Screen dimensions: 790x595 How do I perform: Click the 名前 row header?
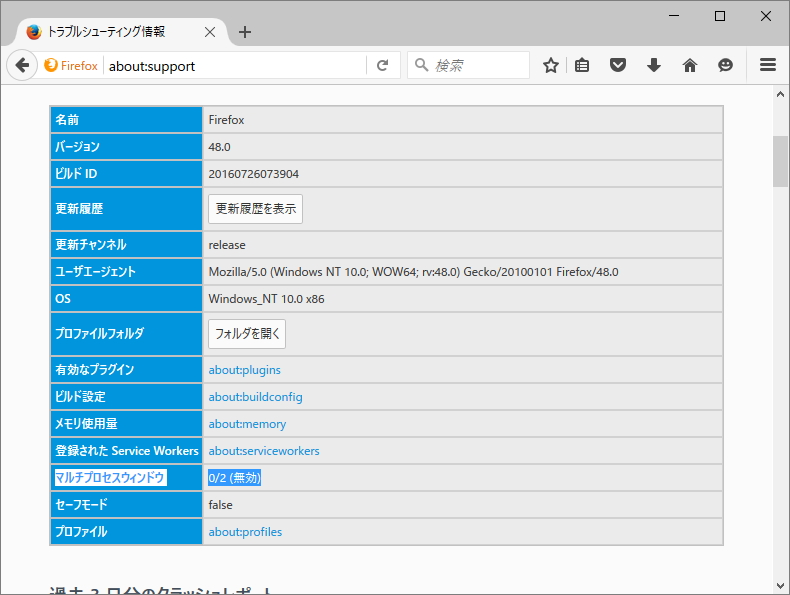[x=126, y=120]
